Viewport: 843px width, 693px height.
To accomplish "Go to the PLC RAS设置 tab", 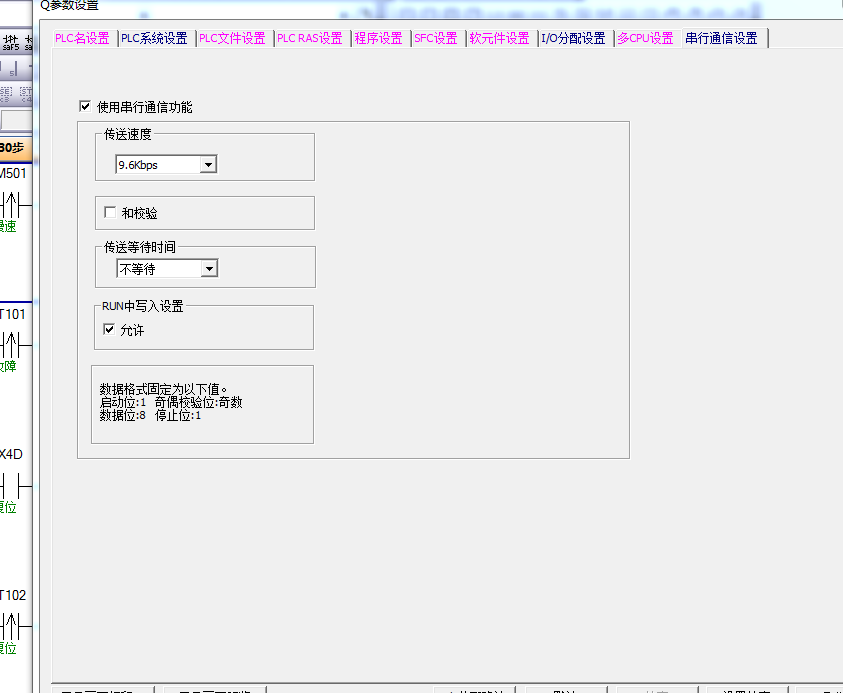I will (x=310, y=39).
